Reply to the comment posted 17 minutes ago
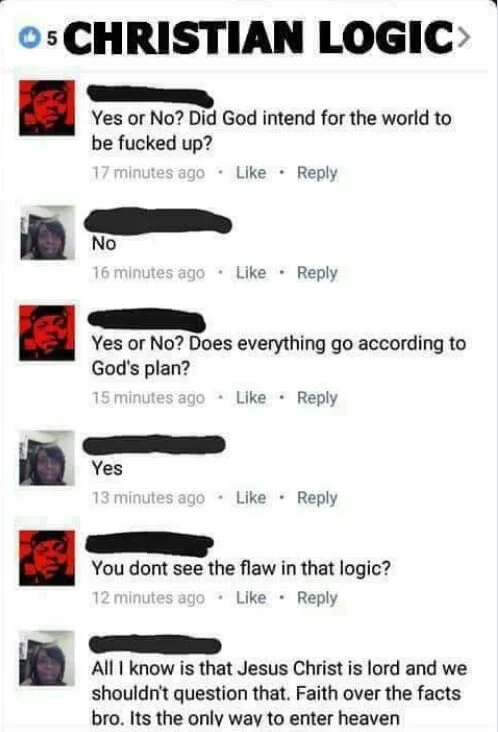The height and width of the screenshot is (732, 498). (317, 173)
